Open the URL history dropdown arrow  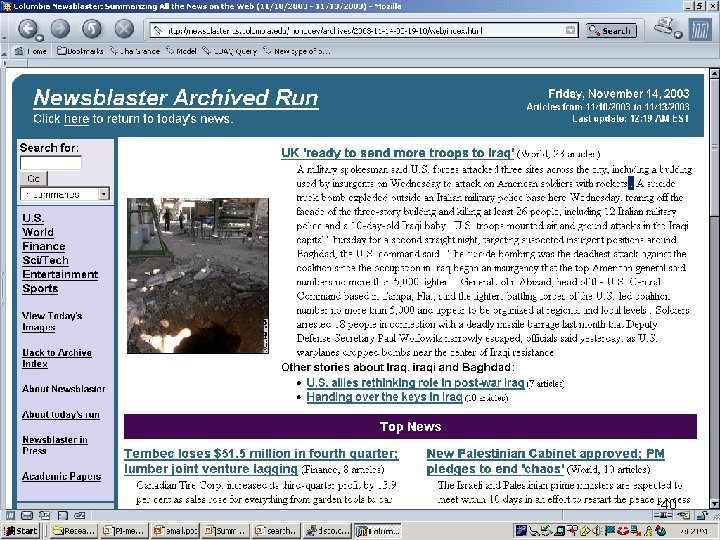570,31
